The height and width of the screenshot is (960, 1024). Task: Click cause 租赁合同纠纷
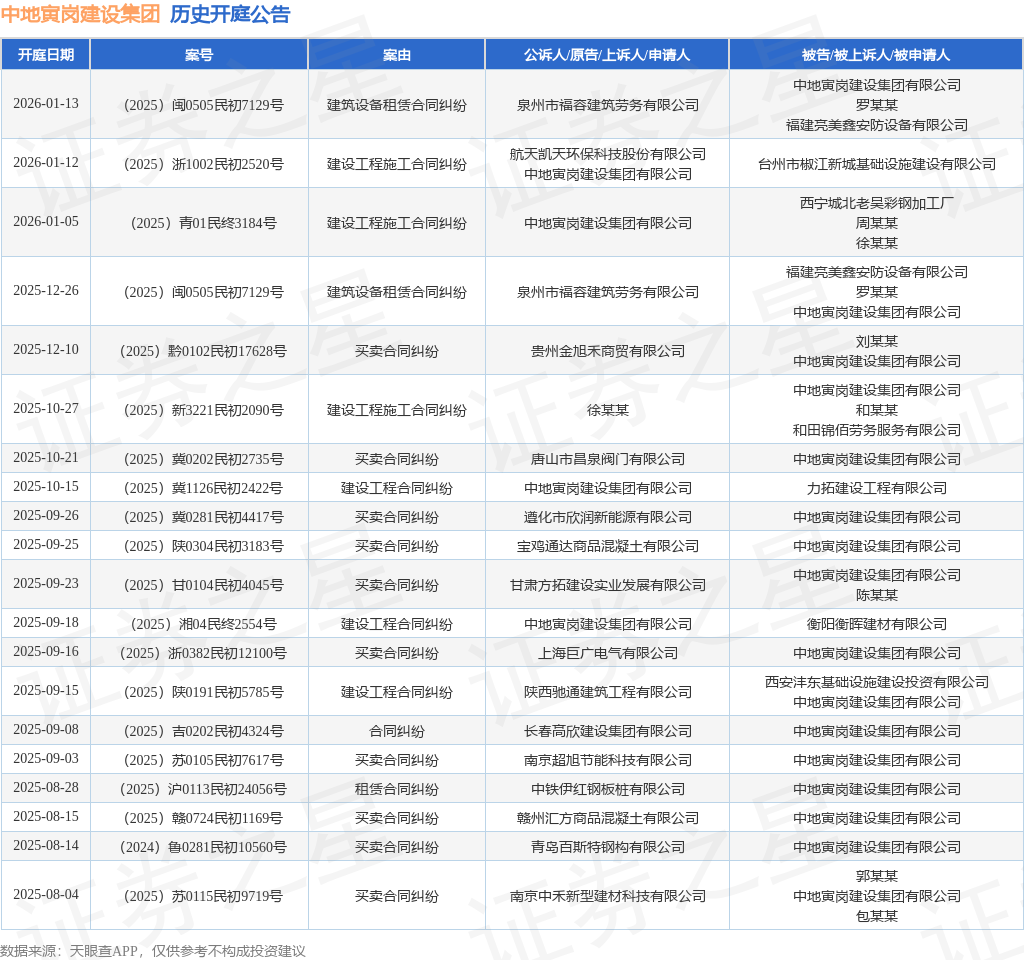[396, 790]
